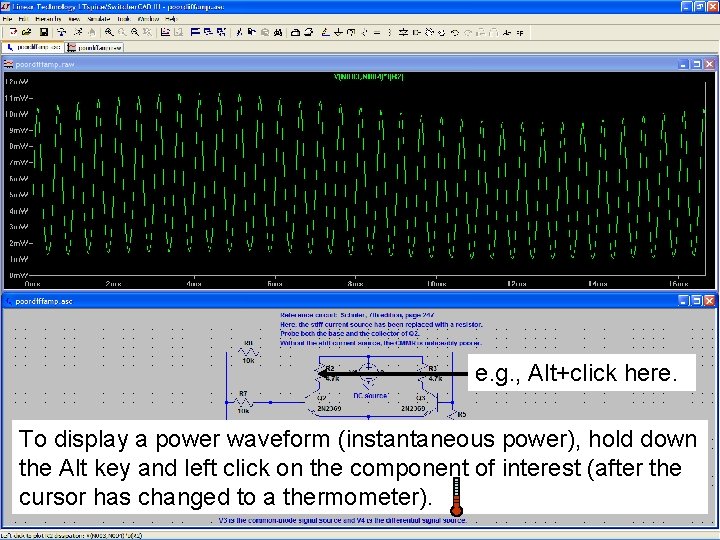Image resolution: width=720 pixels, height=540 pixels.
Task: Click the 10k resistor above R7
Action: [248, 352]
